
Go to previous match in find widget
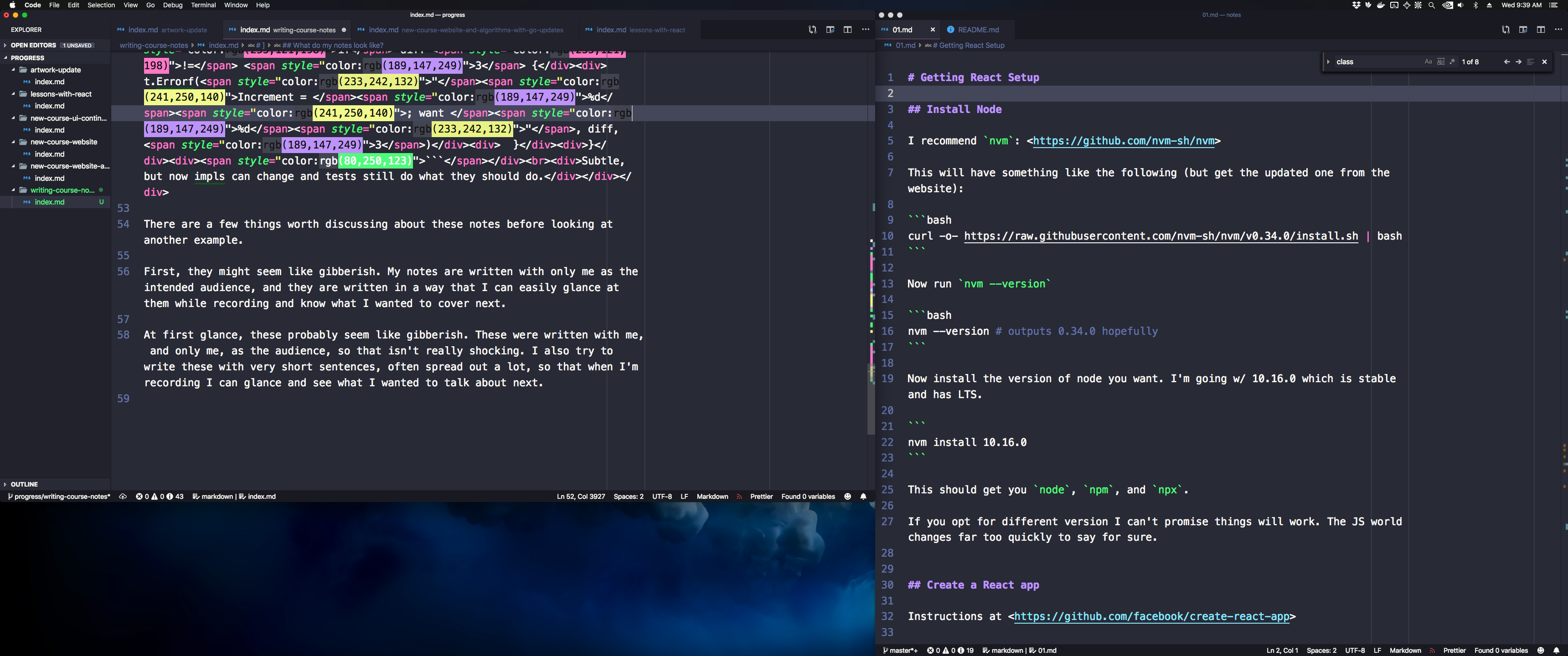click(x=1506, y=61)
